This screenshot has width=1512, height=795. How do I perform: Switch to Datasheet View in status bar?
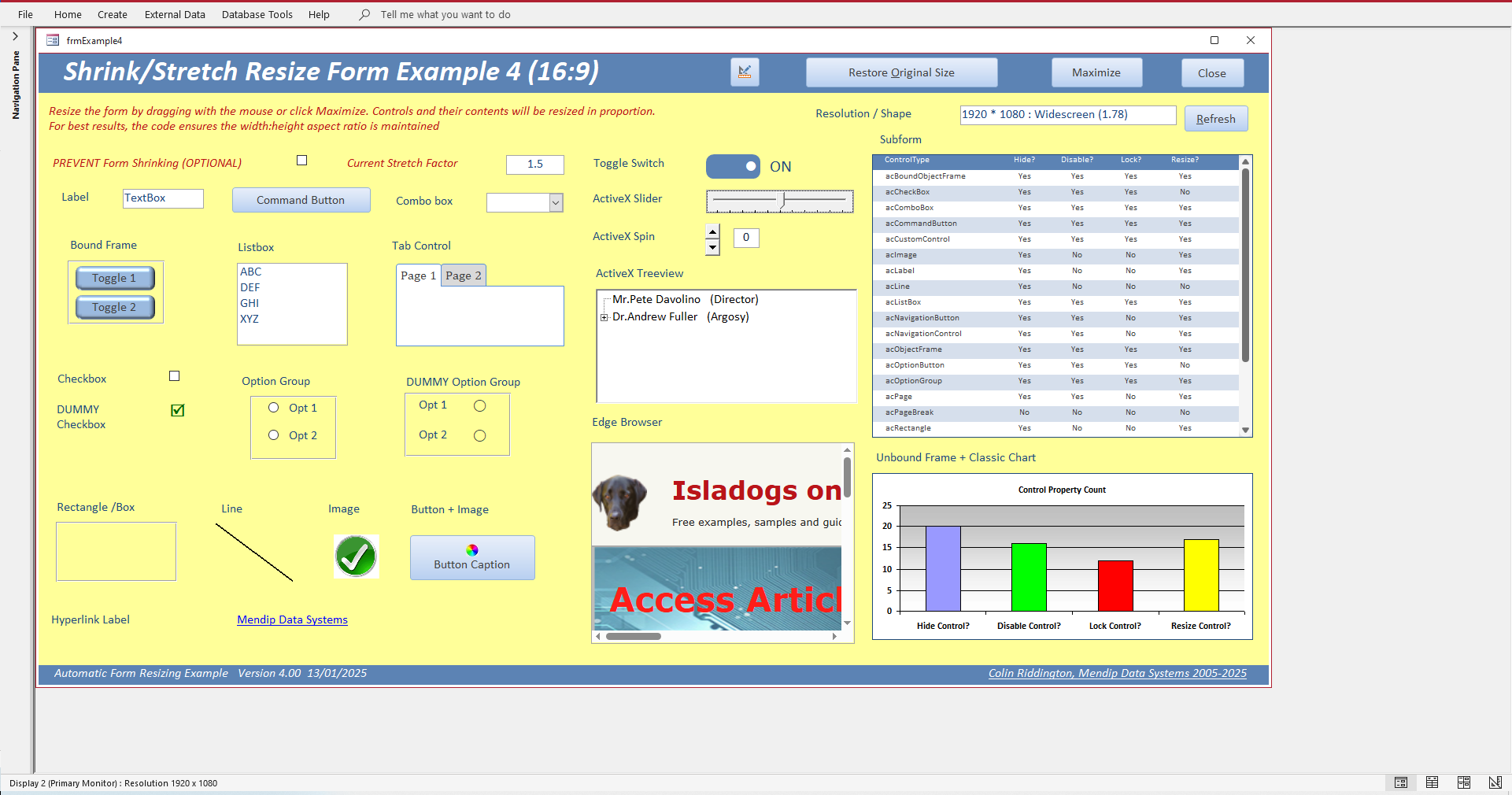(x=1433, y=782)
